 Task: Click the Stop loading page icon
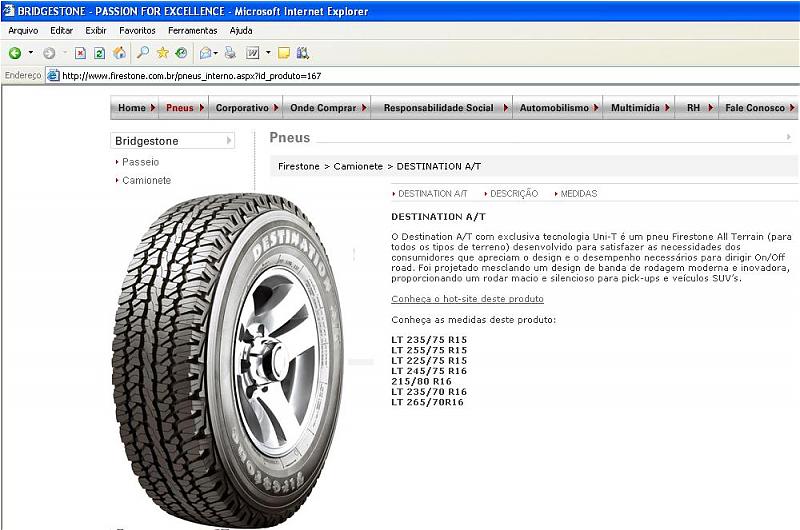pos(80,53)
